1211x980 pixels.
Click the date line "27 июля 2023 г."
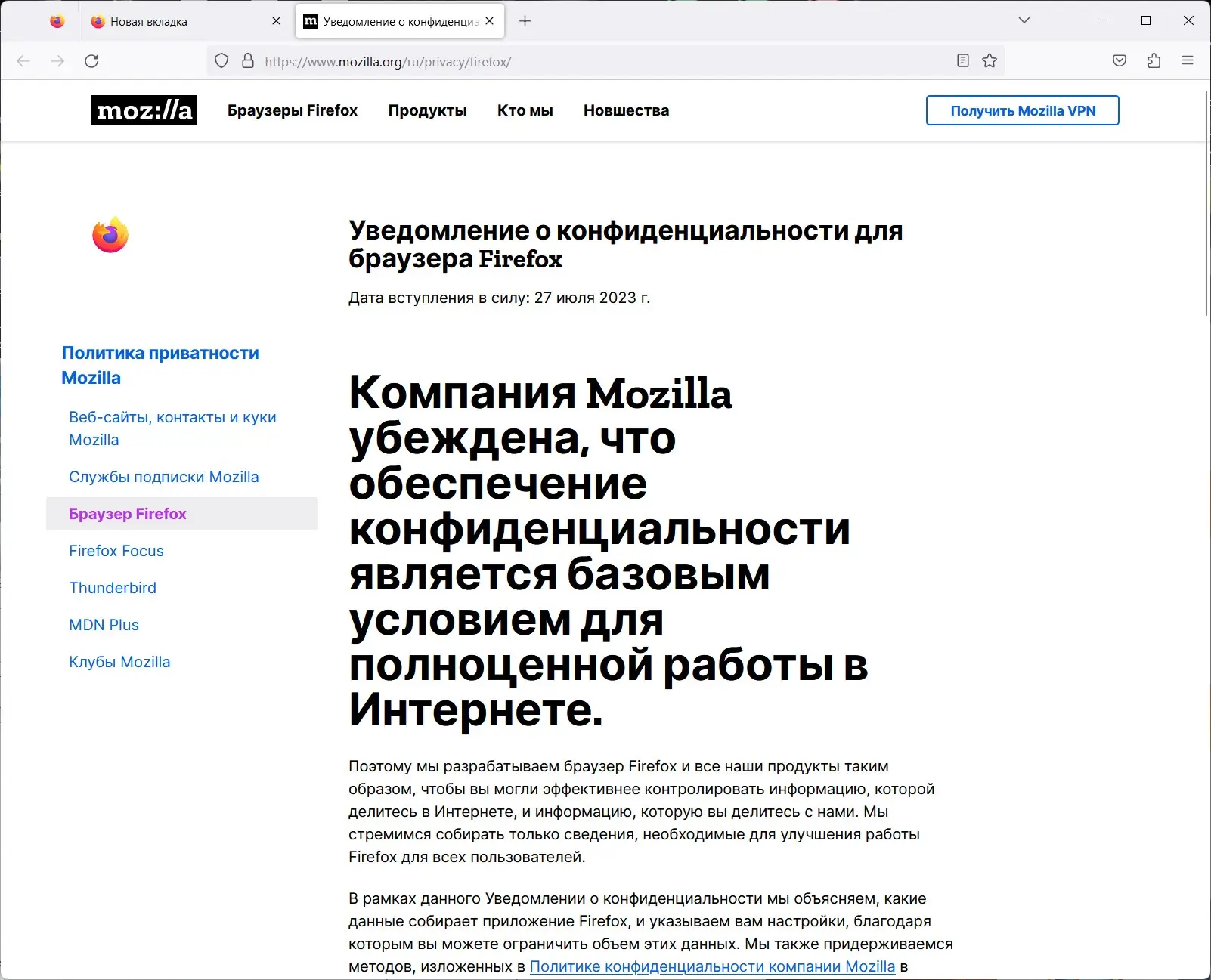coord(592,298)
